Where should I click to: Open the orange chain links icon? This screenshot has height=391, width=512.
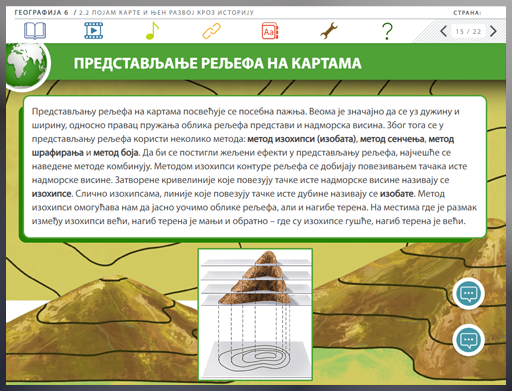(x=212, y=31)
